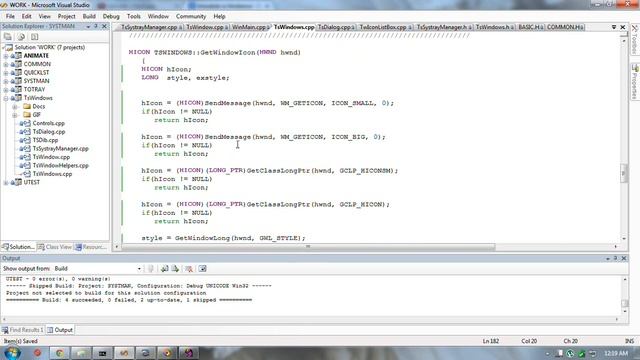The height and width of the screenshot is (360, 640).
Task: Open the Toolbox side tab on right edge
Action: pos(635,39)
